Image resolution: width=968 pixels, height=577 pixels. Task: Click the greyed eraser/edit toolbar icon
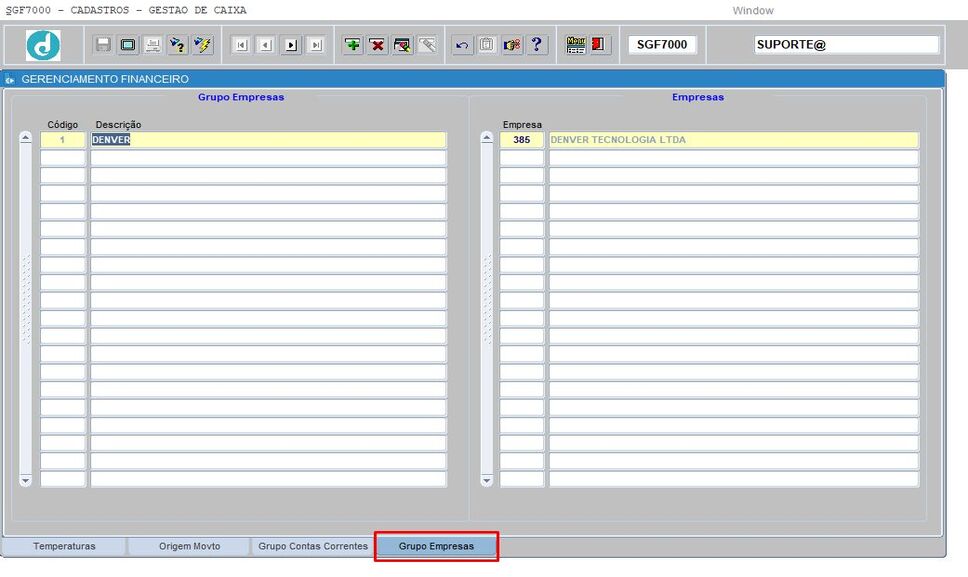point(427,44)
